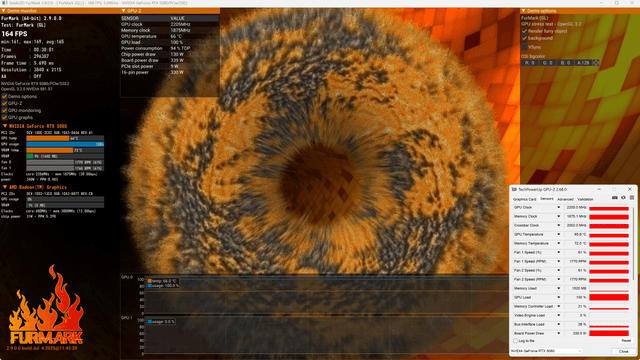This screenshot has width=640, height=360.
Task: Toggle GPU-Z checkbox in Demo monitor
Action: (x=4, y=104)
